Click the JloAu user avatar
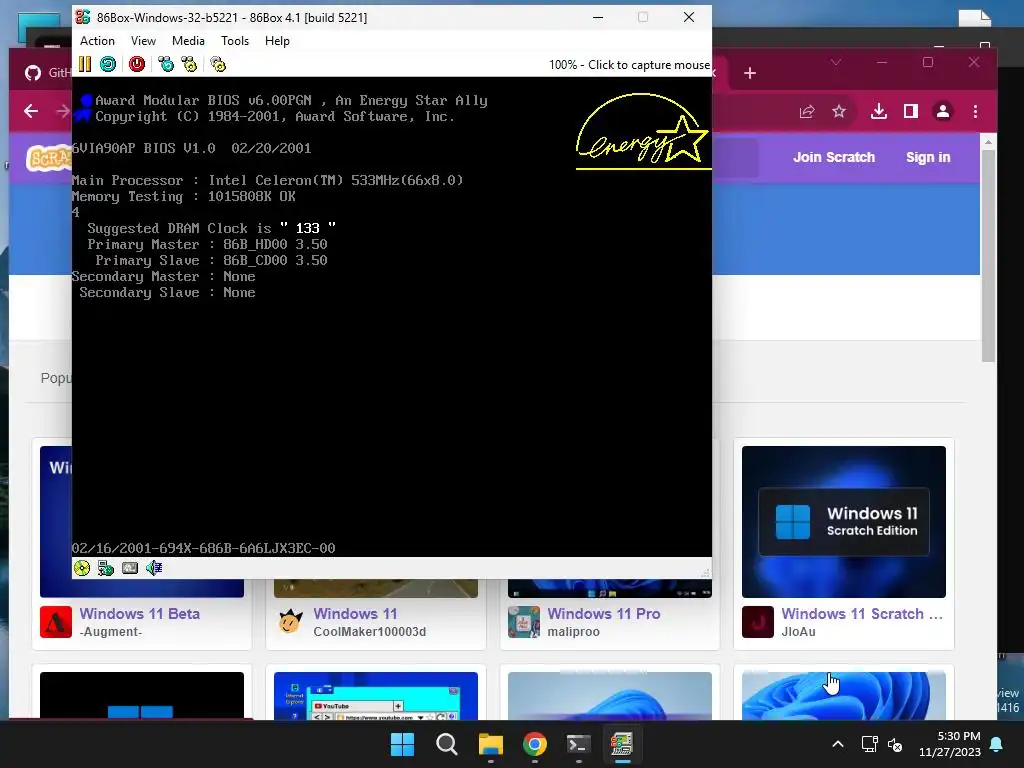This screenshot has width=1024, height=768. point(758,622)
